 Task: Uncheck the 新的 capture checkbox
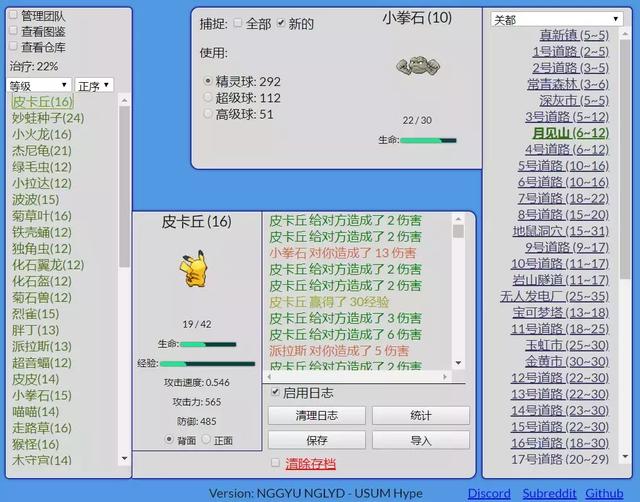pyautogui.click(x=280, y=23)
